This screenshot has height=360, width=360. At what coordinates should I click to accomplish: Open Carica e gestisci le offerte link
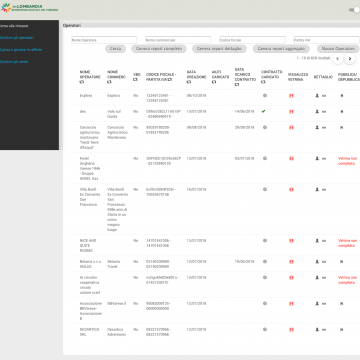21,50
